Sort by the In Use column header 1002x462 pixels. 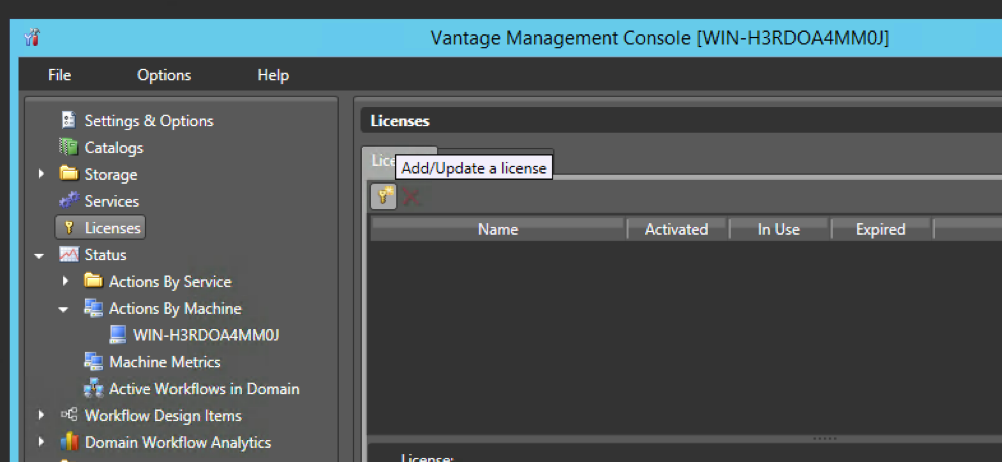[779, 229]
